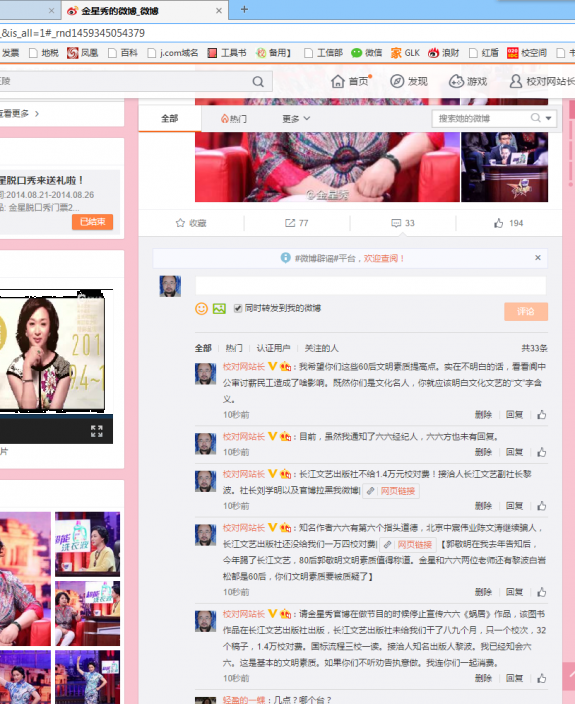This screenshot has width=575, height=704.
Task: Click the insert image icon under the comment box
Action: coord(219,308)
